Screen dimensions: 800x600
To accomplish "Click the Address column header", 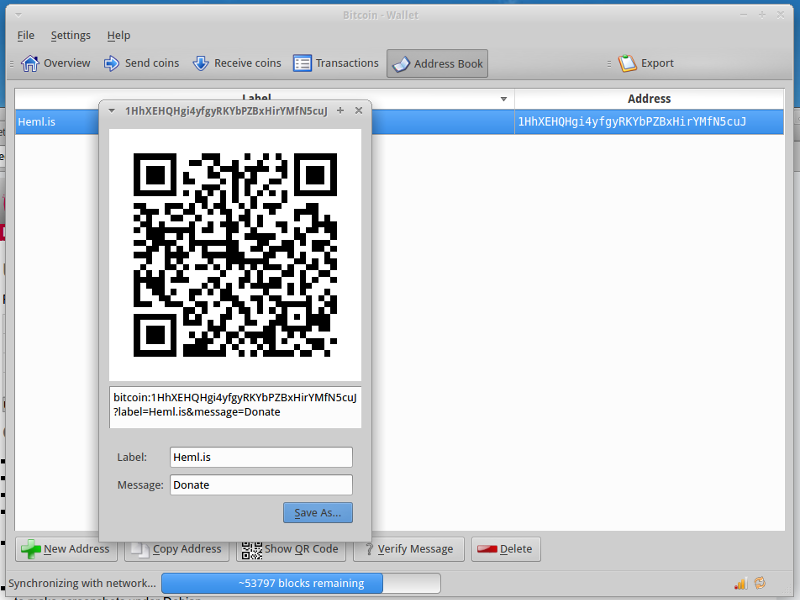I will 649,99.
